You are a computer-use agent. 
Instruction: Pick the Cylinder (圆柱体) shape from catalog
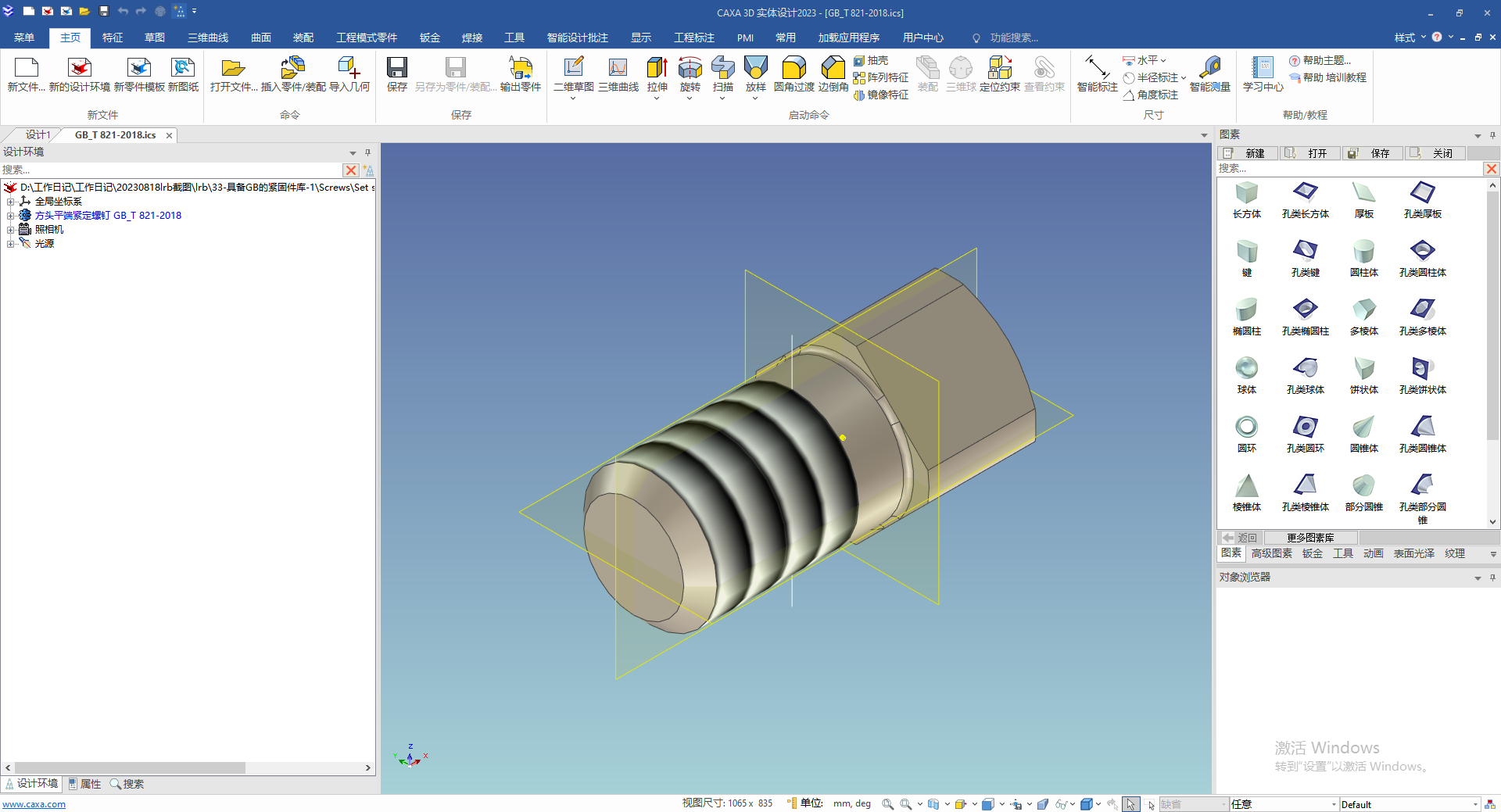(1364, 259)
